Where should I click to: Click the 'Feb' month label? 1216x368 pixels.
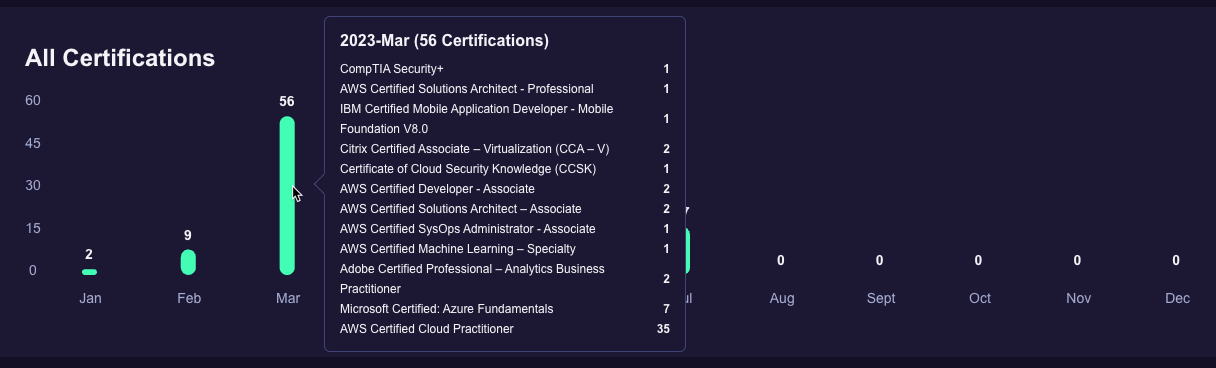pos(189,298)
